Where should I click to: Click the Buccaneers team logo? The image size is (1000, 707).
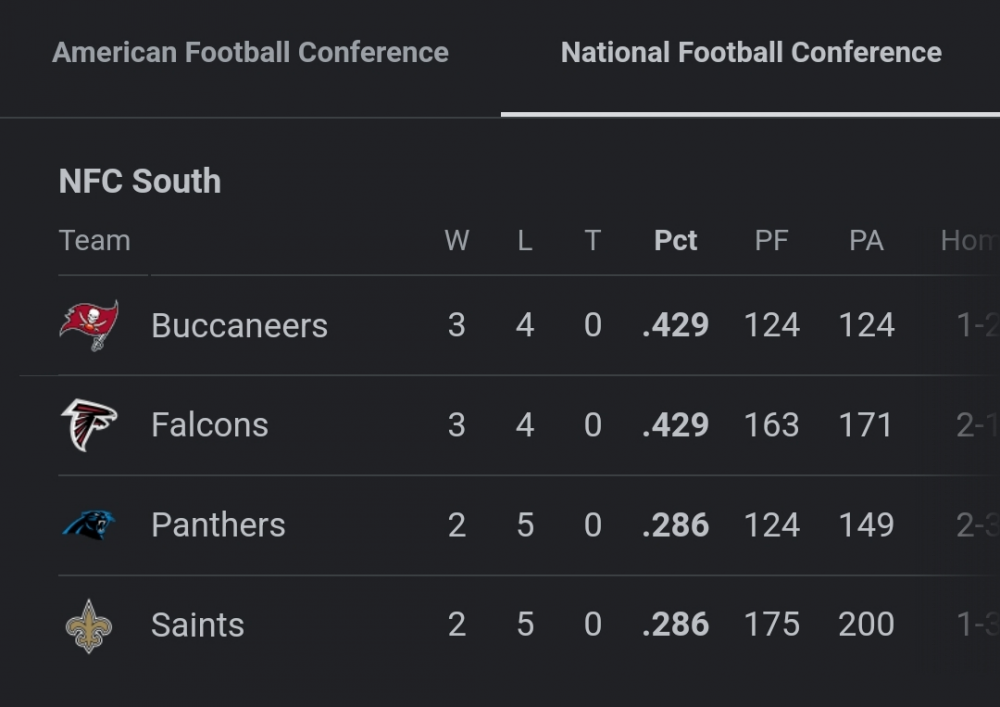(x=89, y=325)
